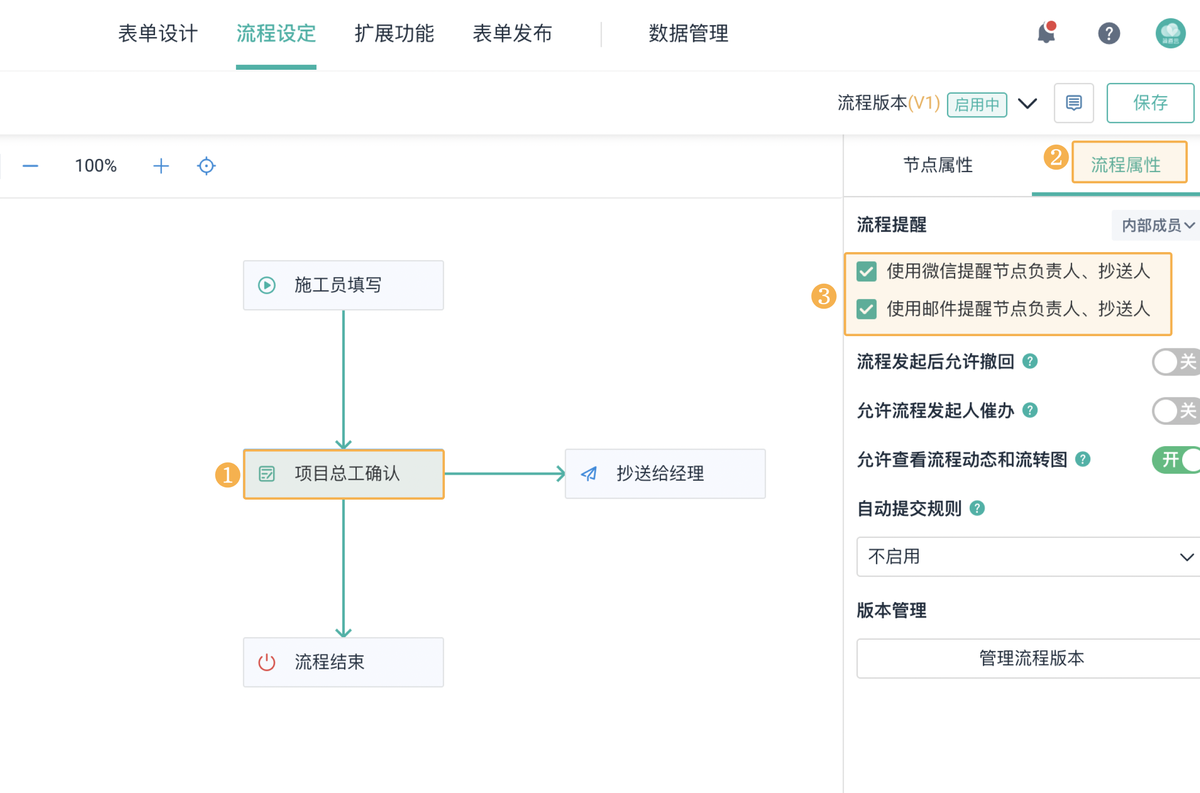The width and height of the screenshot is (1200, 793).
Task: Click the notification bell icon
Action: pos(1046,33)
